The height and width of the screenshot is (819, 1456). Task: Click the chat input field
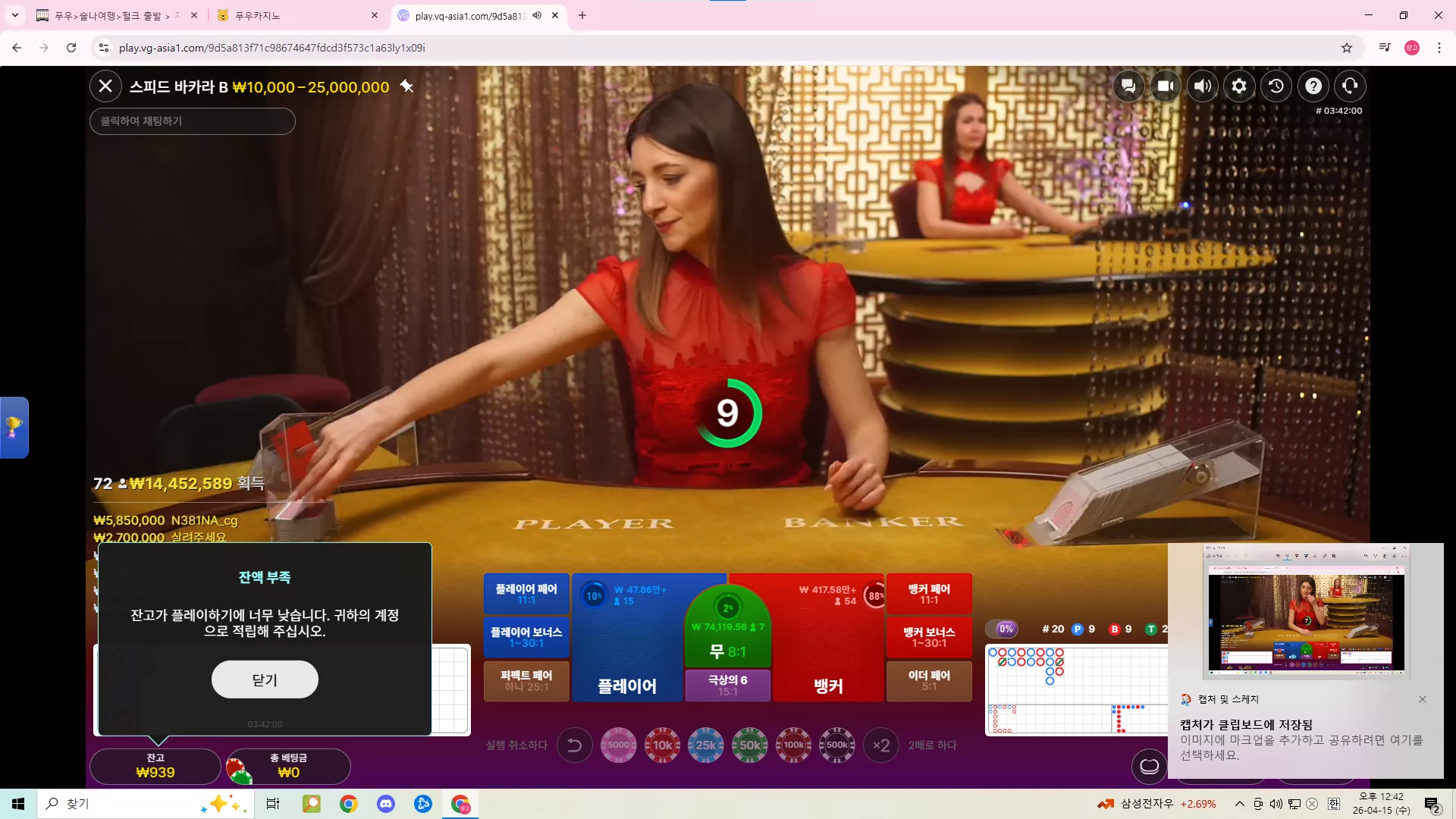pyautogui.click(x=193, y=121)
